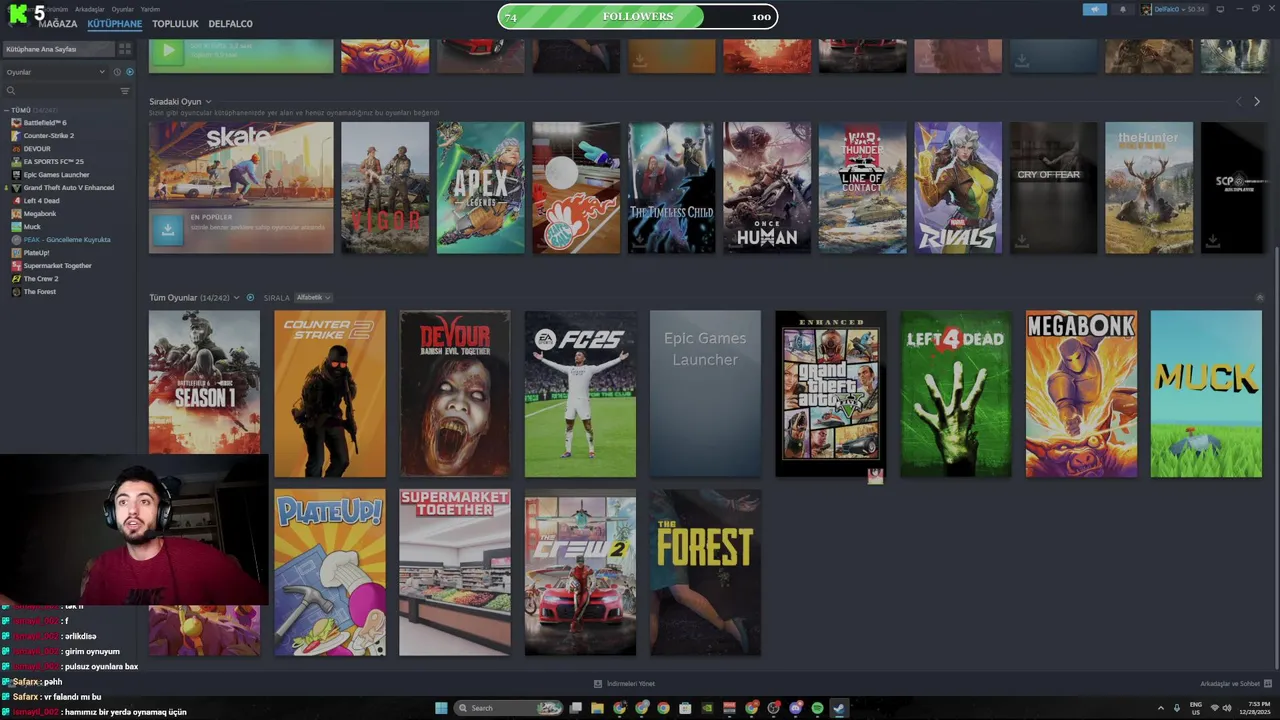The image size is (1280, 720).
Task: Open the MEGABONK cover
Action: [1081, 393]
